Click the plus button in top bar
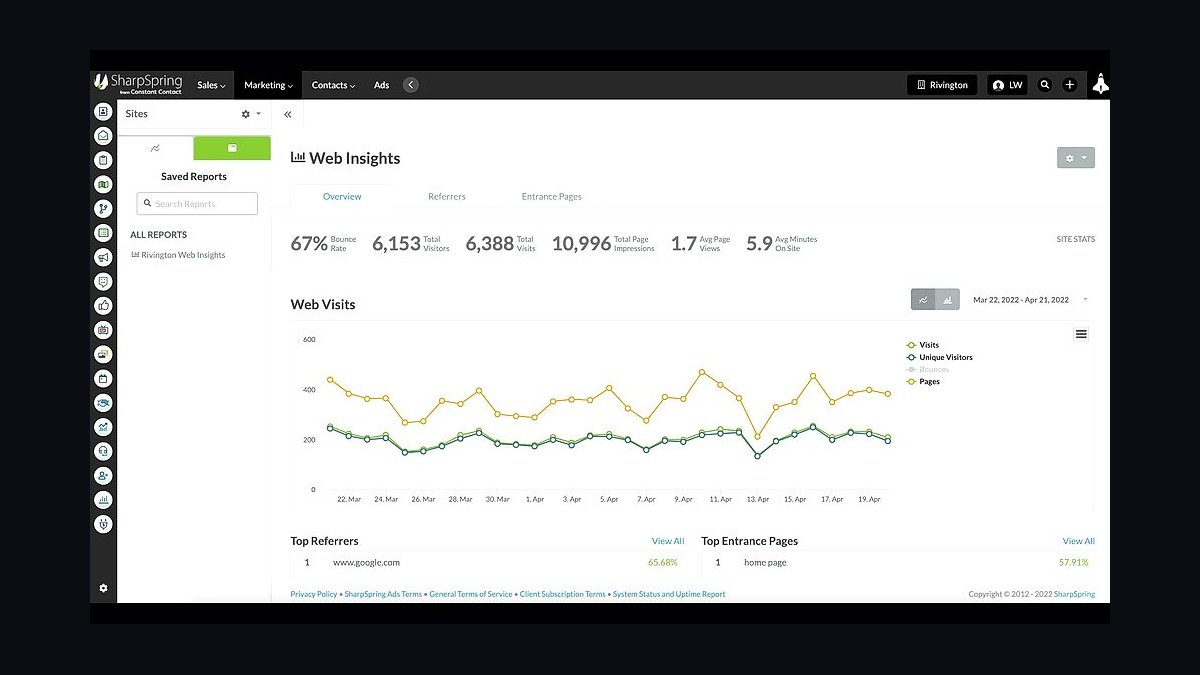The height and width of the screenshot is (675, 1200). click(1070, 85)
